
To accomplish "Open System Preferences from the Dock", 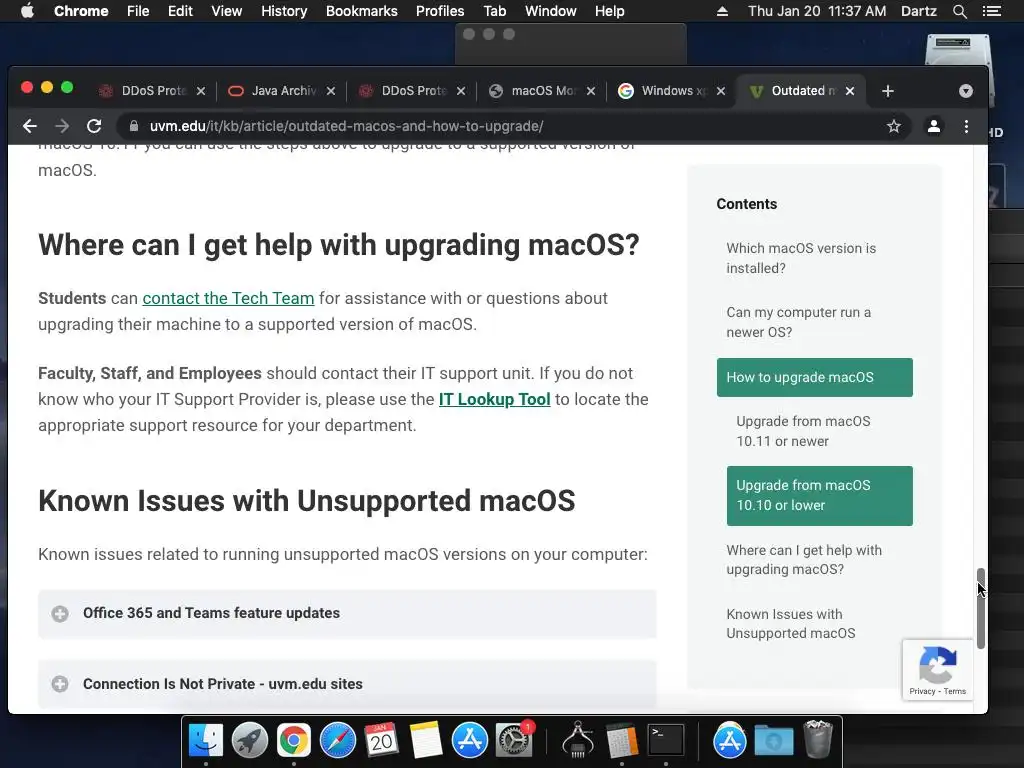I will (x=514, y=740).
